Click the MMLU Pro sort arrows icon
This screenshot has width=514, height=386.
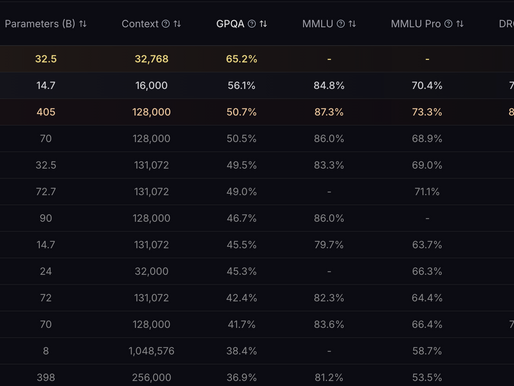(x=460, y=24)
